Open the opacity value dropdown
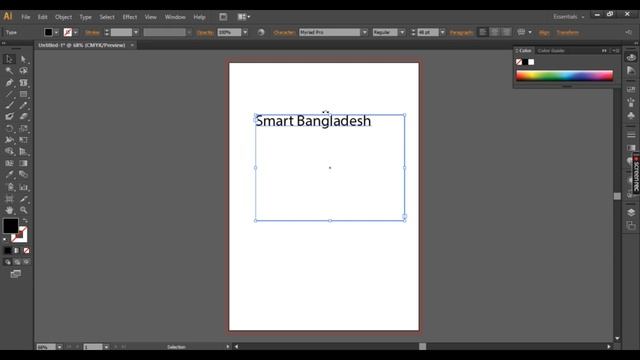The image size is (640, 360). coord(245,32)
